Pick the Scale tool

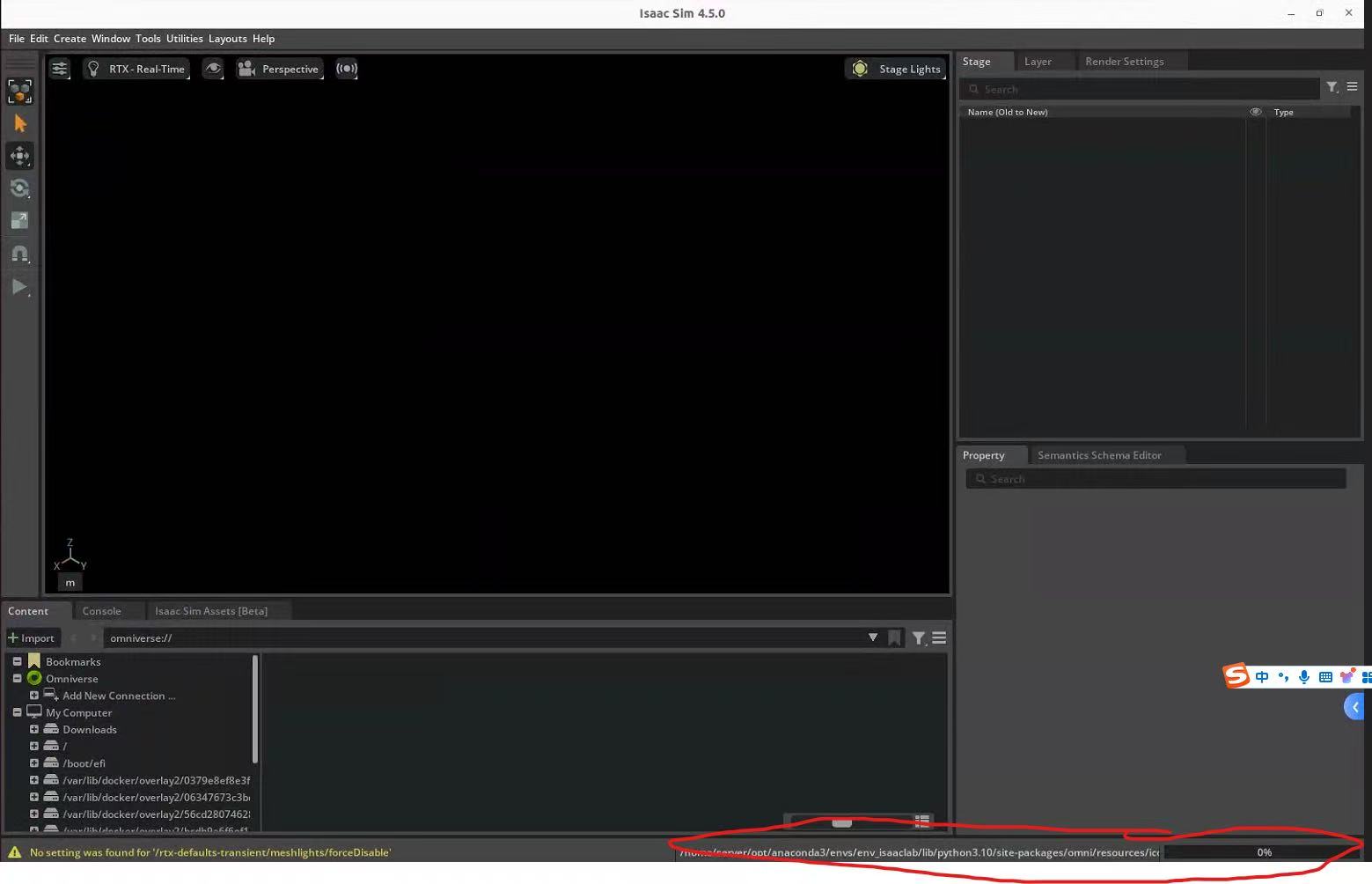(19, 220)
